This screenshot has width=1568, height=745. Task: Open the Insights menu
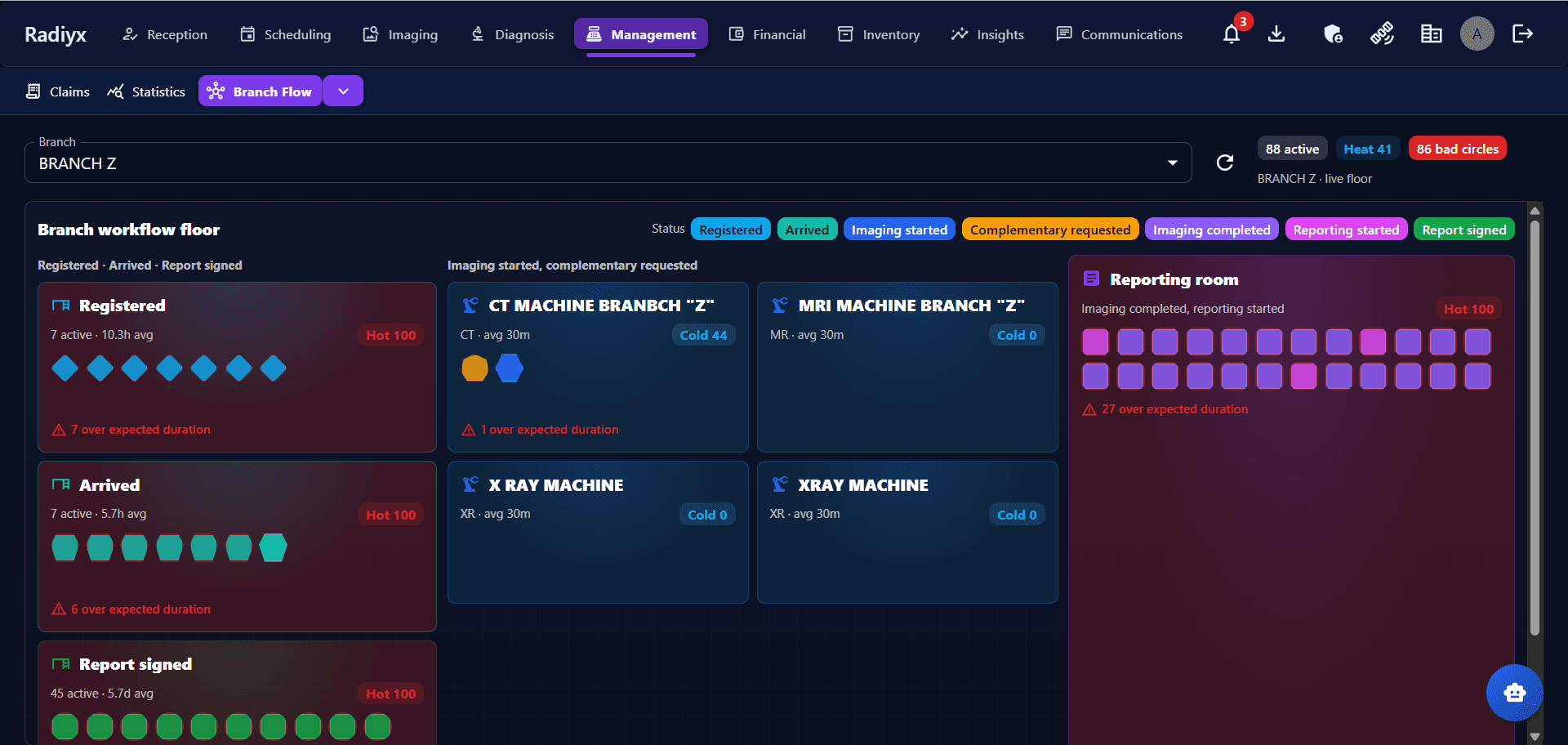pos(987,34)
